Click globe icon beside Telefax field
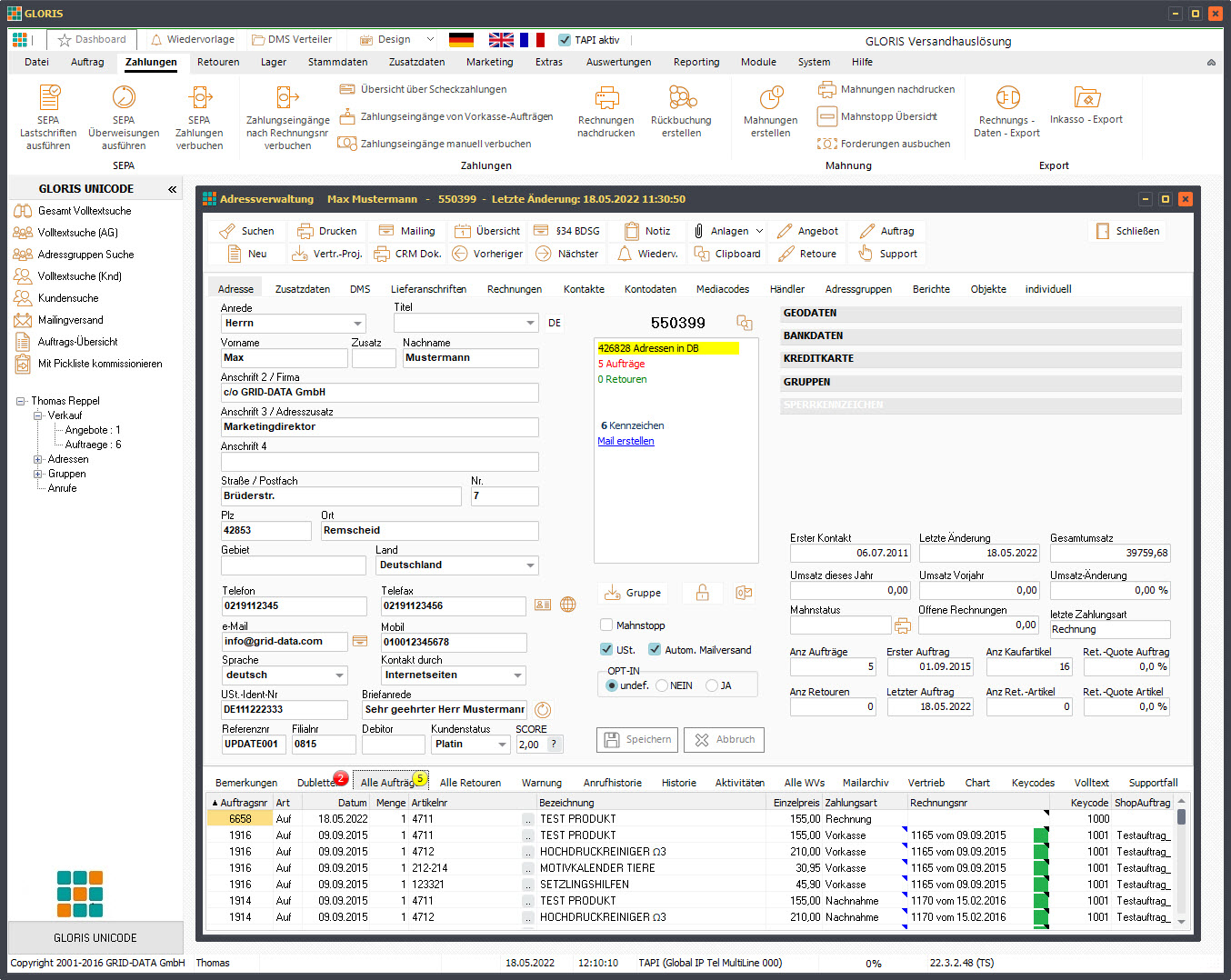 [568, 605]
